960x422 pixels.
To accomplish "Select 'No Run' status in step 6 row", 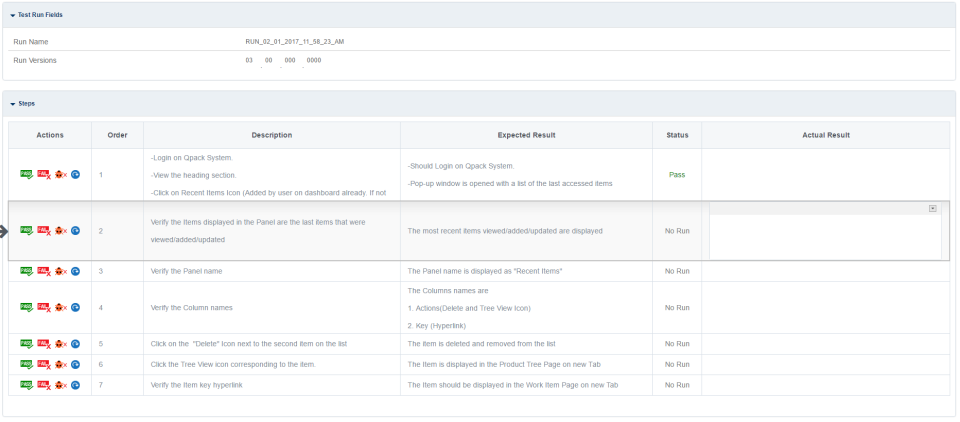I will pyautogui.click(x=677, y=364).
